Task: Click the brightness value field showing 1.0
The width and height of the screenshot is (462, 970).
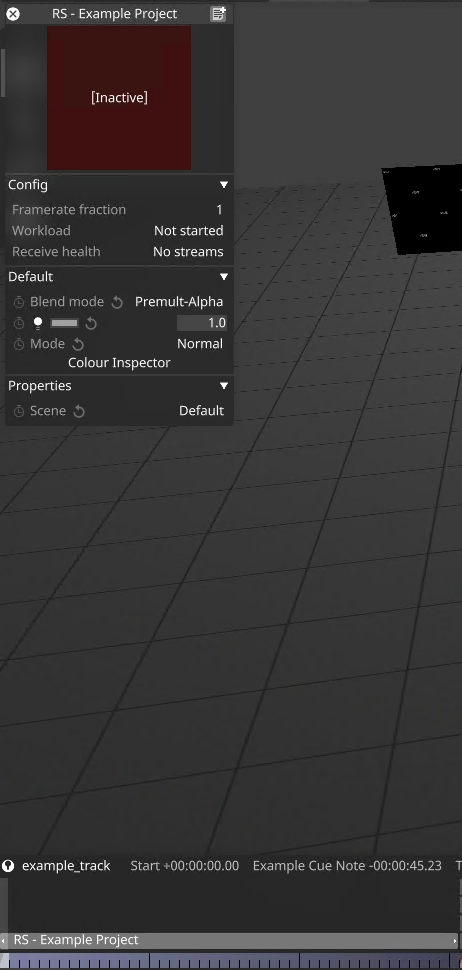Action: (202, 323)
